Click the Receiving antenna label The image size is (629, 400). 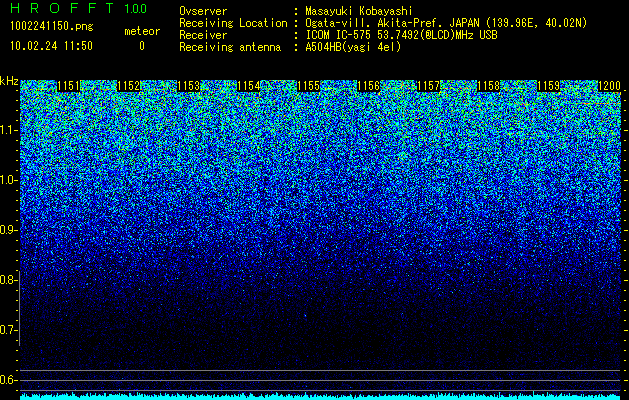point(230,47)
